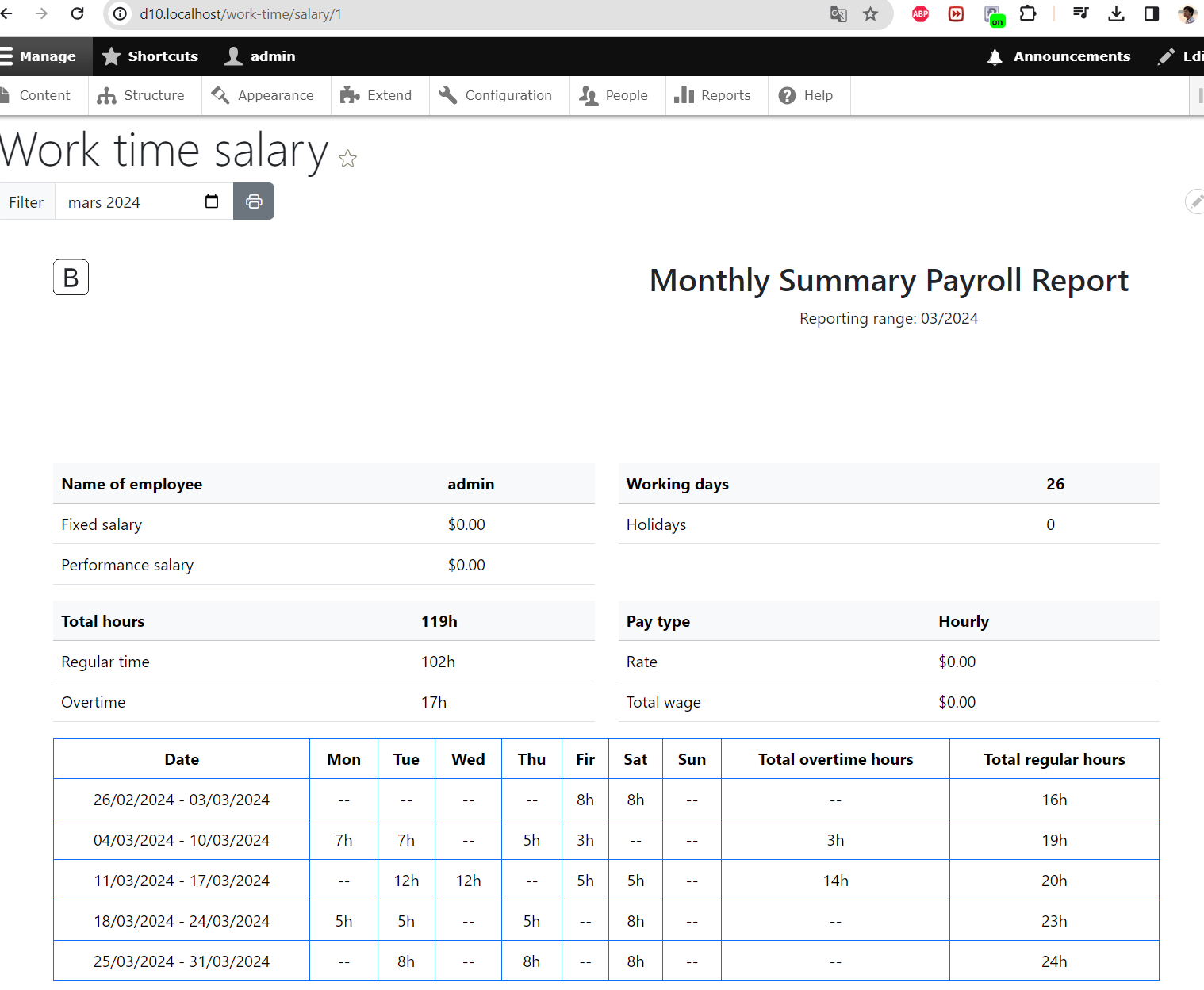
Task: Print the payroll report
Action: click(x=254, y=201)
